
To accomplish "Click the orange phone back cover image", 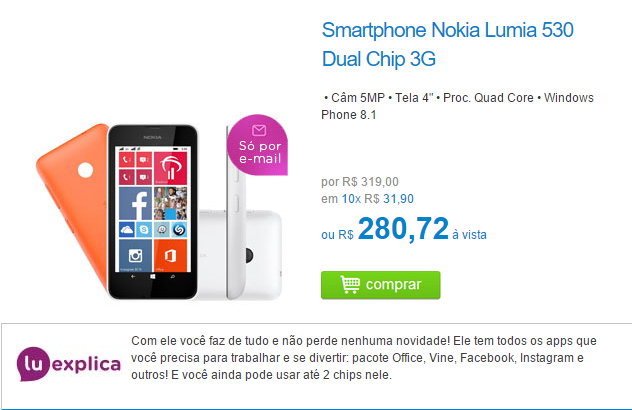I will [x=73, y=204].
